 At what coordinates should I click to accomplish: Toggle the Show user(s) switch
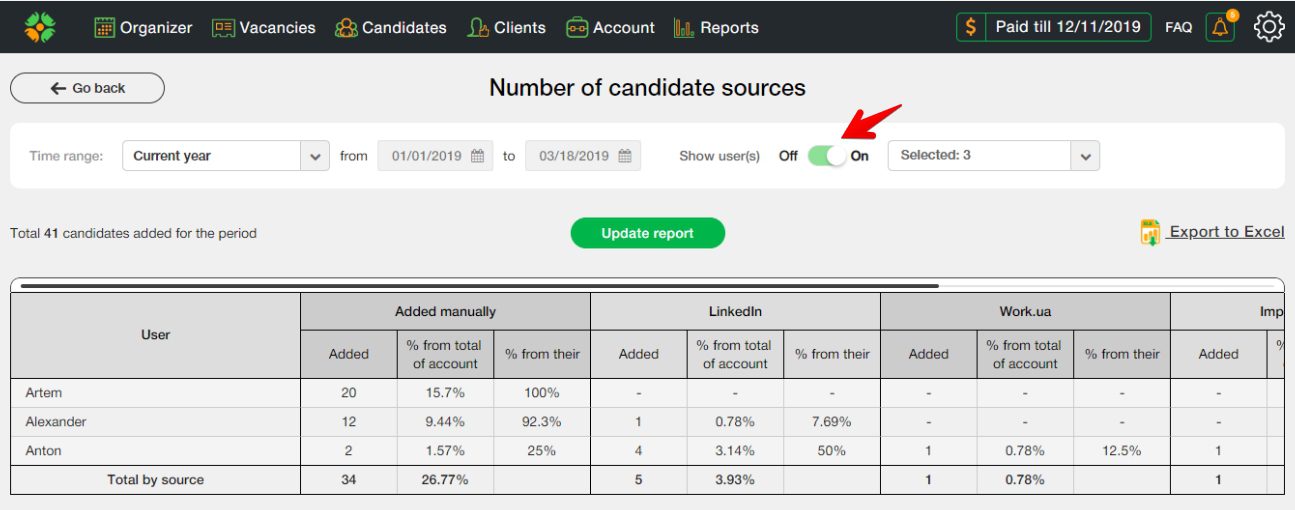tap(827, 156)
